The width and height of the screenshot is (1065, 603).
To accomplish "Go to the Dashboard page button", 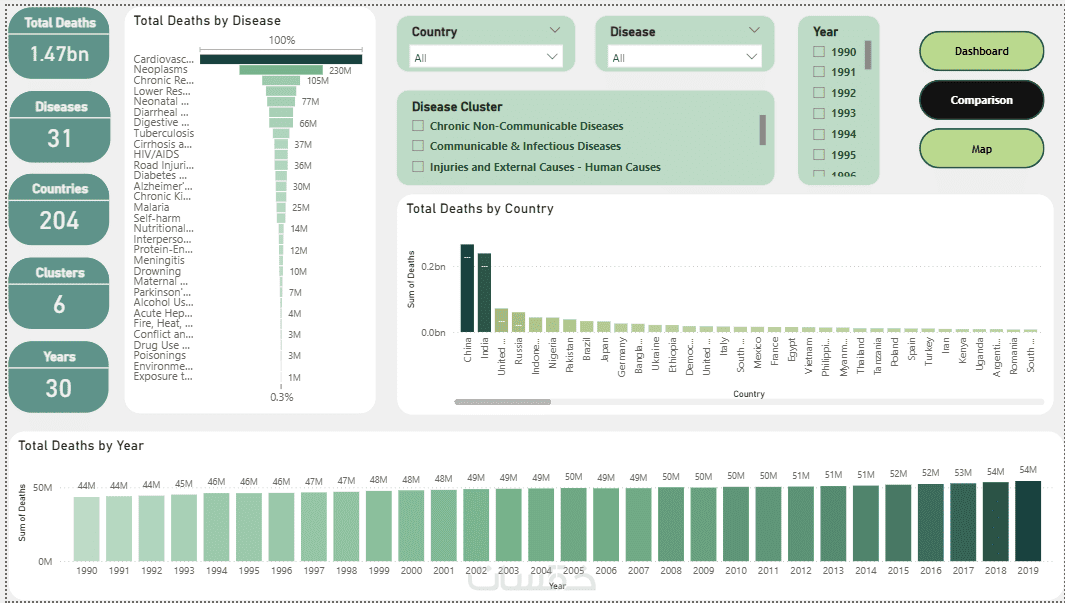I will pyautogui.click(x=981, y=51).
